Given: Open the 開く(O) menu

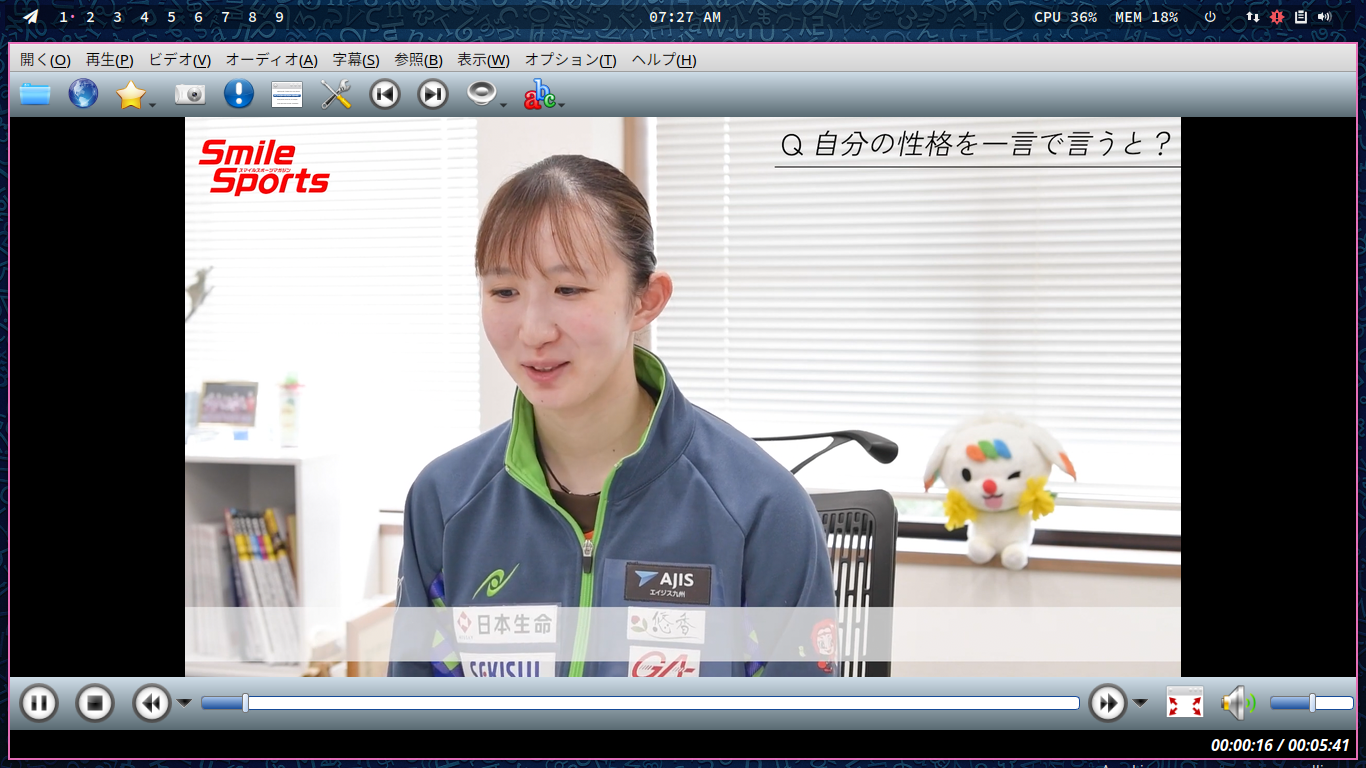Looking at the screenshot, I should coord(45,60).
